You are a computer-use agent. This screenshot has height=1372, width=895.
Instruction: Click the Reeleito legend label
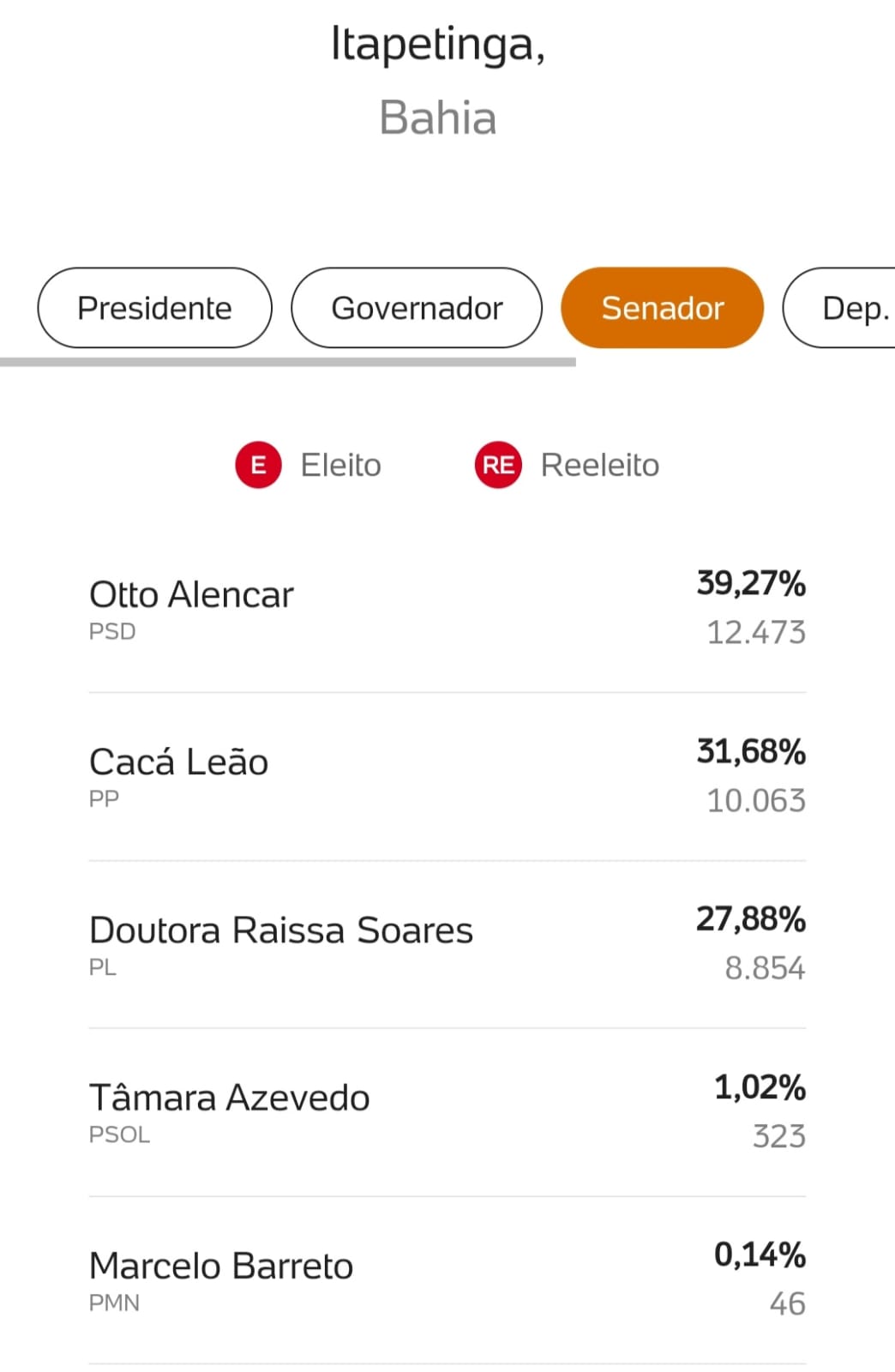600,465
